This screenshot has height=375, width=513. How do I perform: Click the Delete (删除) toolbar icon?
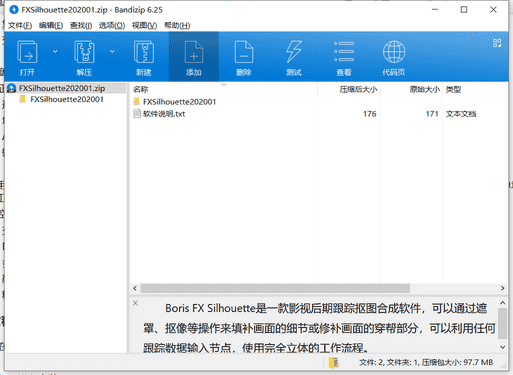244,52
